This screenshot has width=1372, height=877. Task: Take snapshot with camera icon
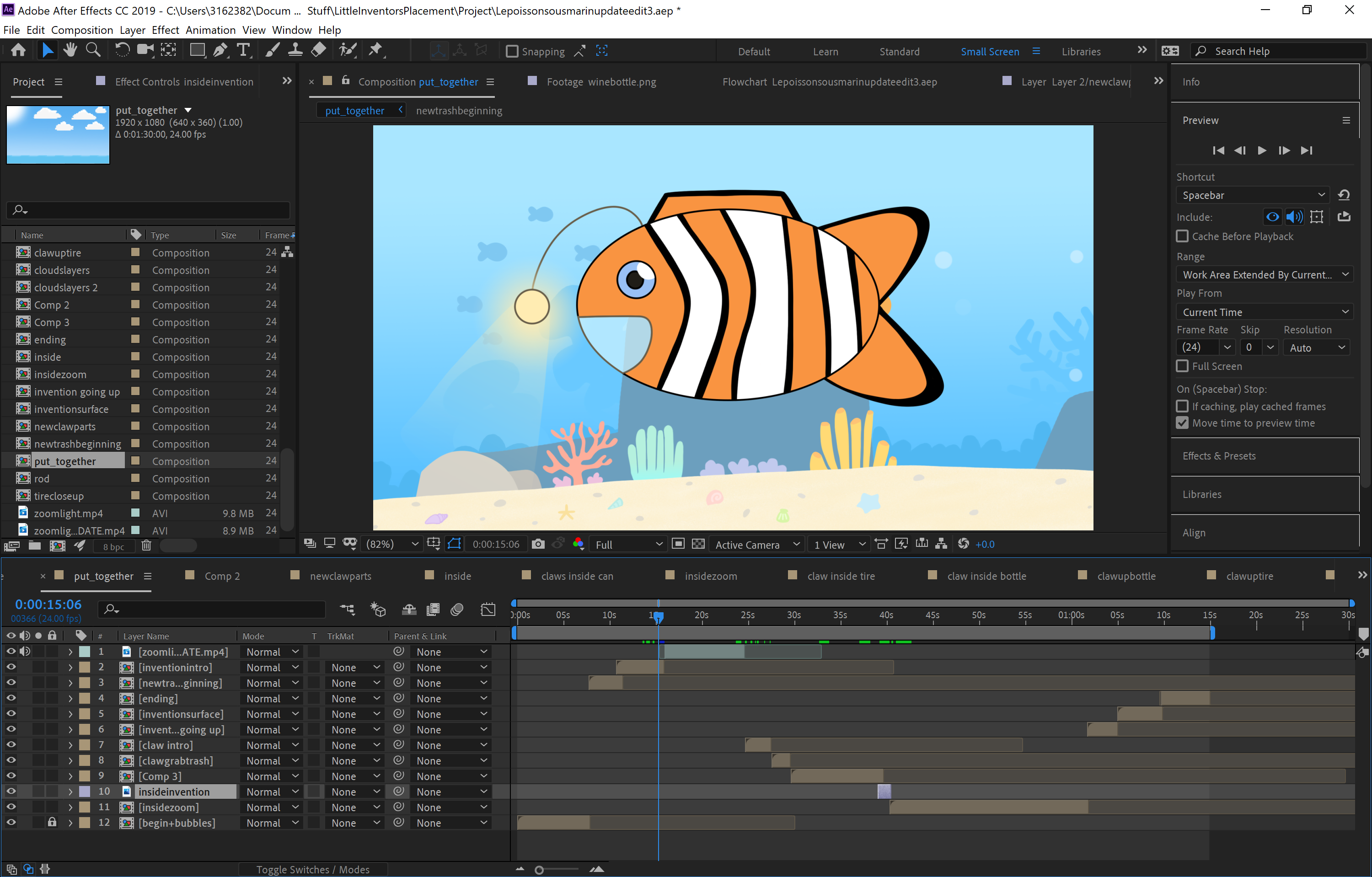pos(537,545)
